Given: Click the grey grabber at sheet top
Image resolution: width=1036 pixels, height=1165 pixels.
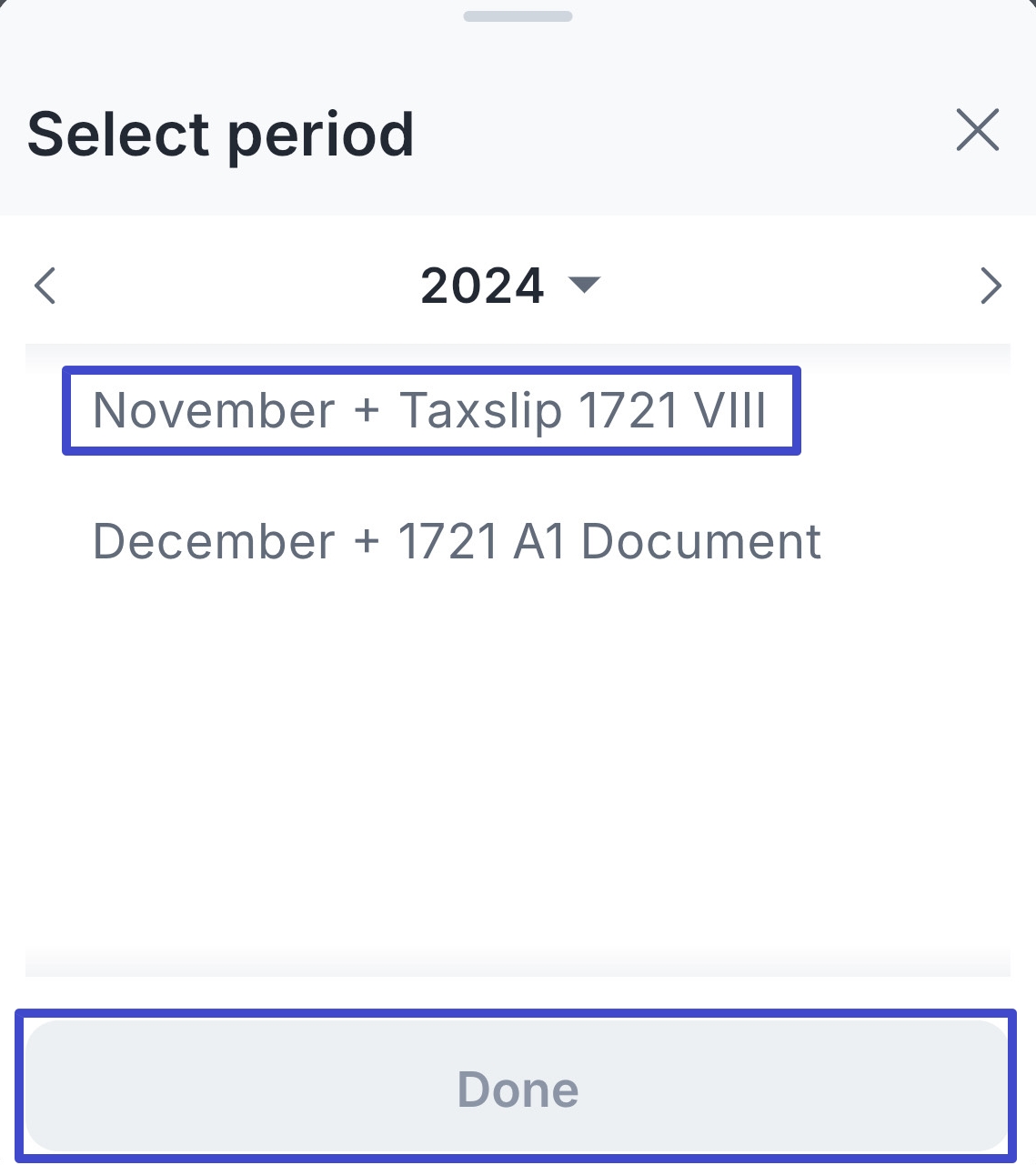Looking at the screenshot, I should (x=518, y=16).
